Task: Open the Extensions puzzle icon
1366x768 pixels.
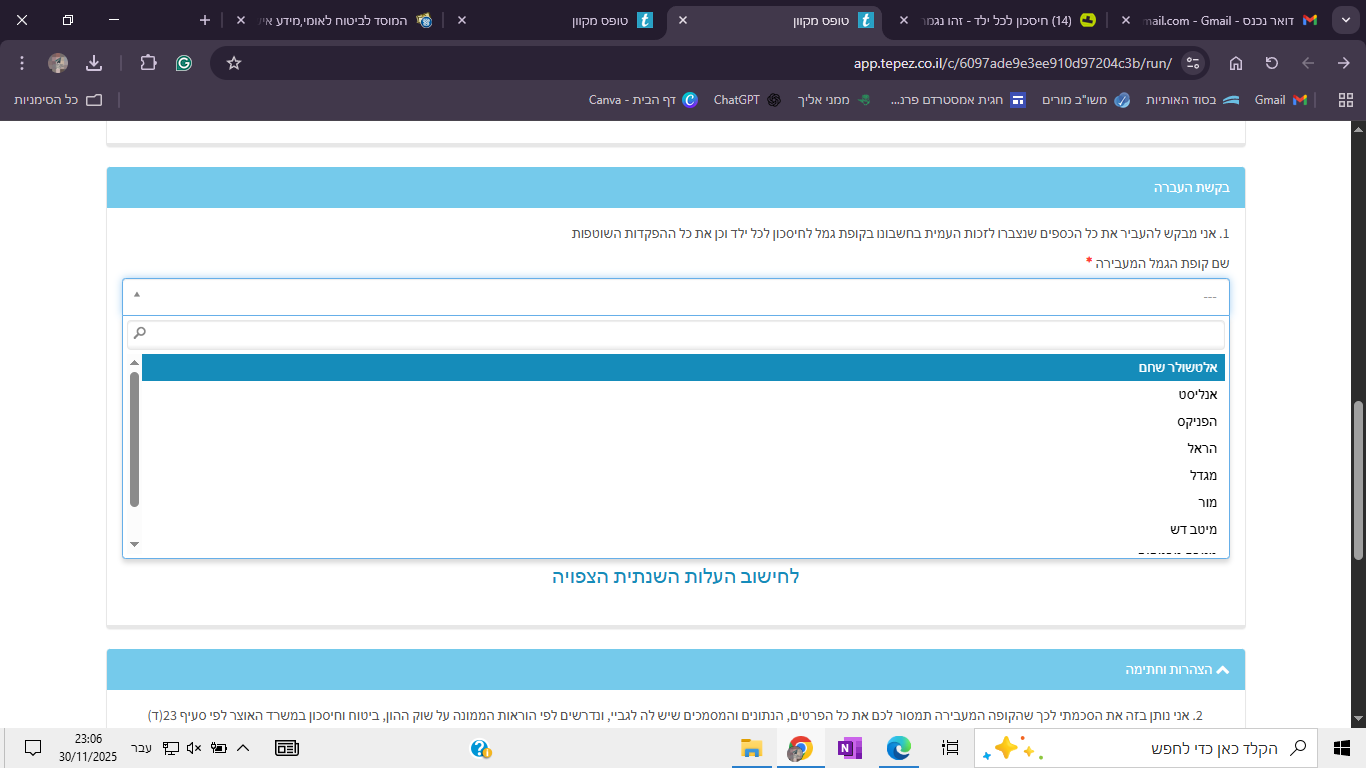Action: pos(148,63)
